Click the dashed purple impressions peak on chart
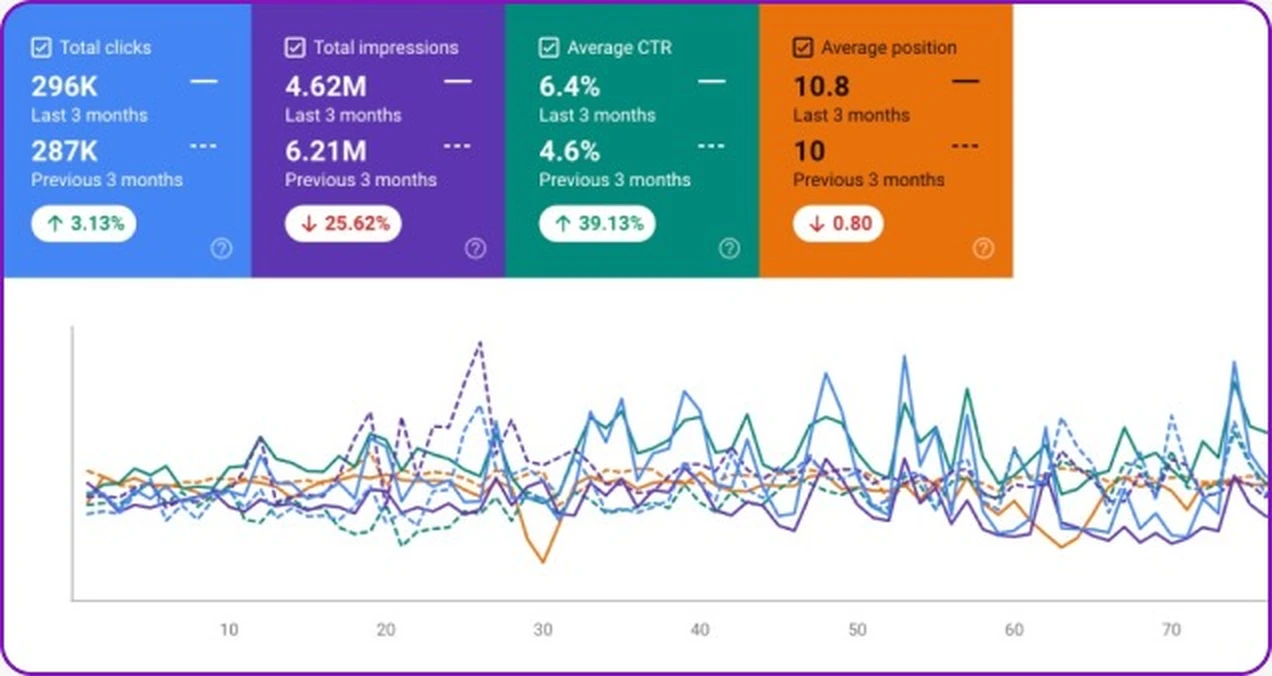 pyautogui.click(x=480, y=344)
